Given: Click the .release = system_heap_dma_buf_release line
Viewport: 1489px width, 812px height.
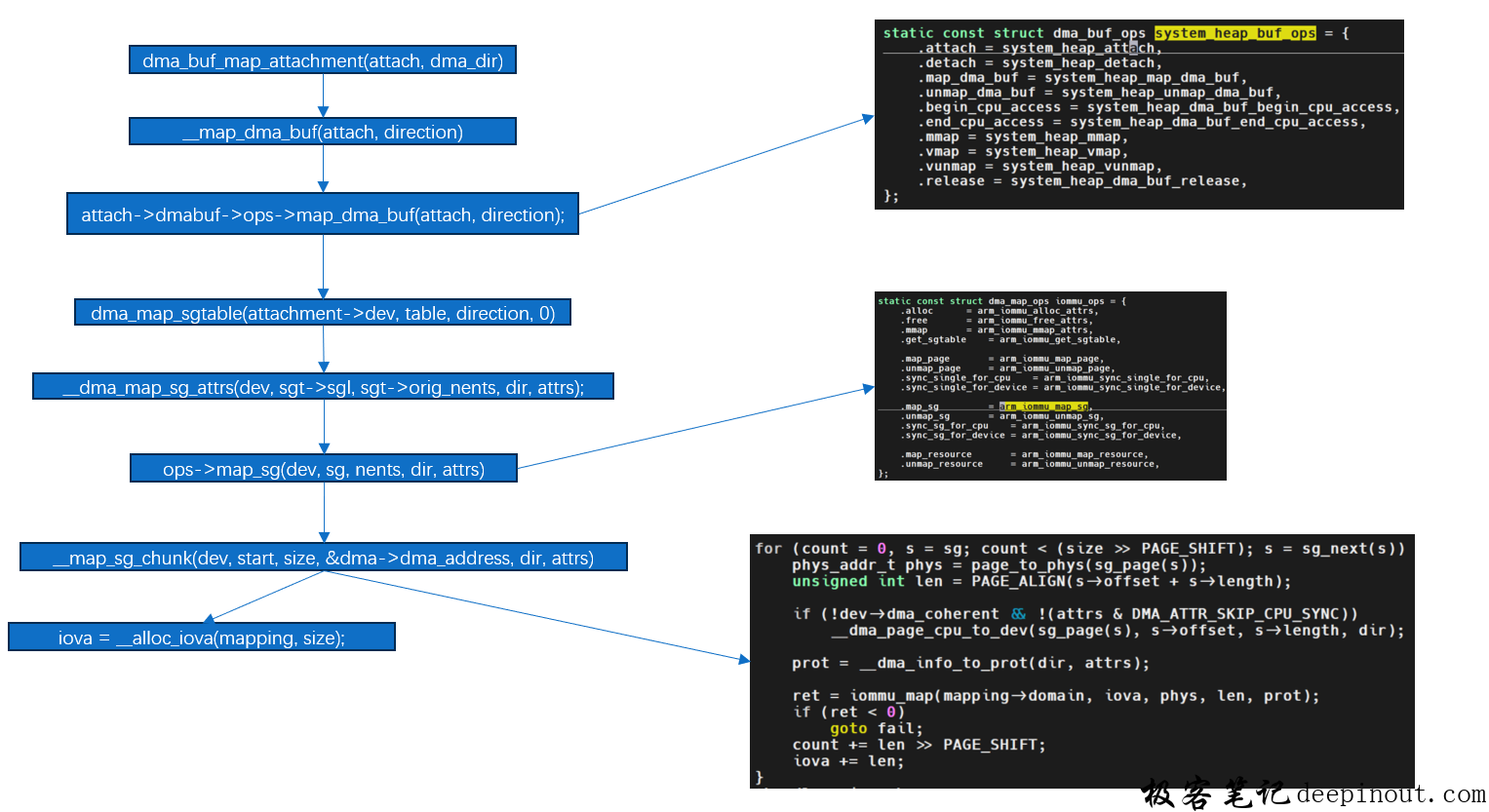Looking at the screenshot, I should (1082, 180).
